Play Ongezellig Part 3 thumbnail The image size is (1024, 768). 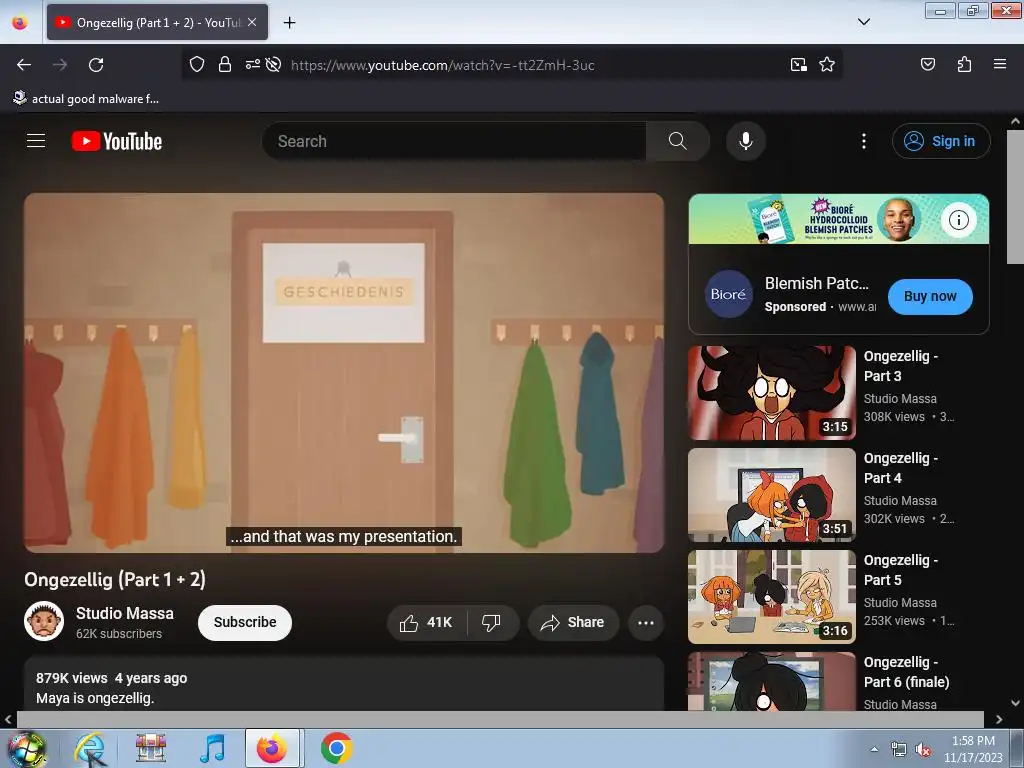(x=771, y=393)
